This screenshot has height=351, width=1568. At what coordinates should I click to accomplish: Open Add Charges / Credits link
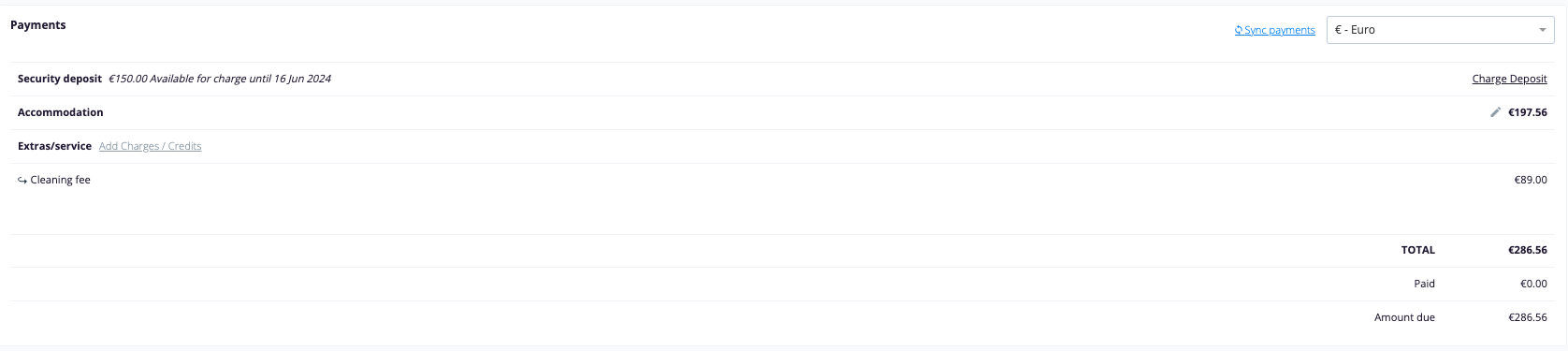(150, 146)
